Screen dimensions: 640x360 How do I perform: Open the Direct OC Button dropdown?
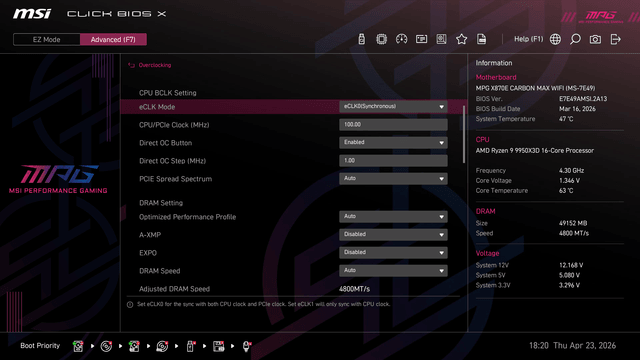point(393,142)
